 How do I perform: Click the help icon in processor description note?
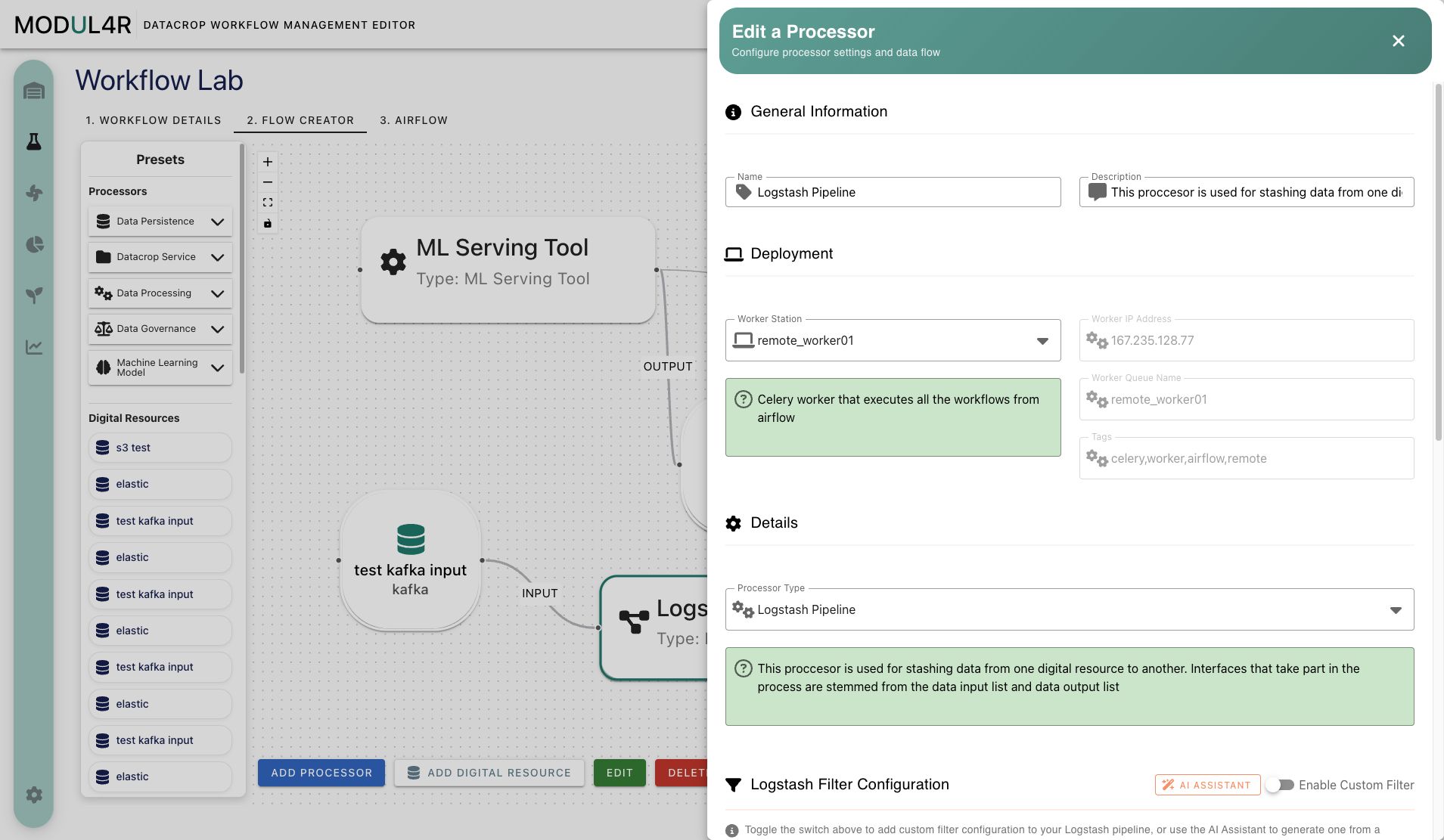[744, 668]
